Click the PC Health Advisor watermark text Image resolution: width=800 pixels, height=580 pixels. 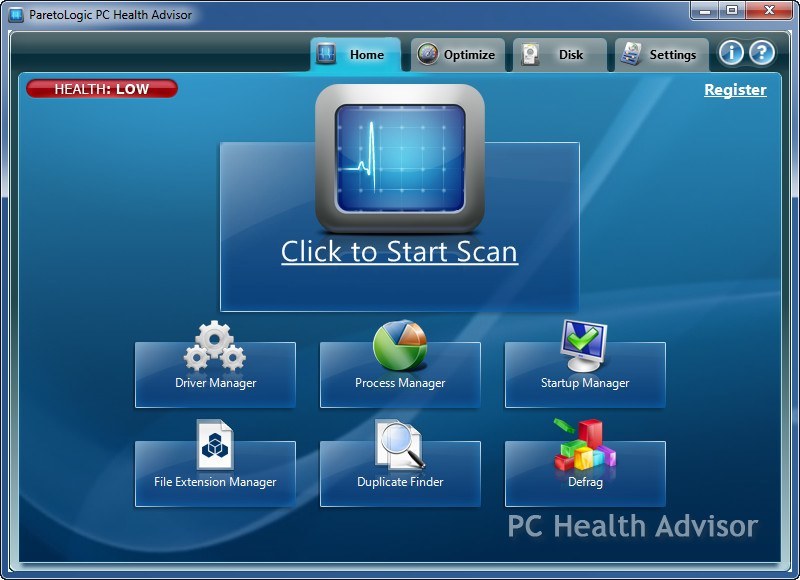(631, 527)
